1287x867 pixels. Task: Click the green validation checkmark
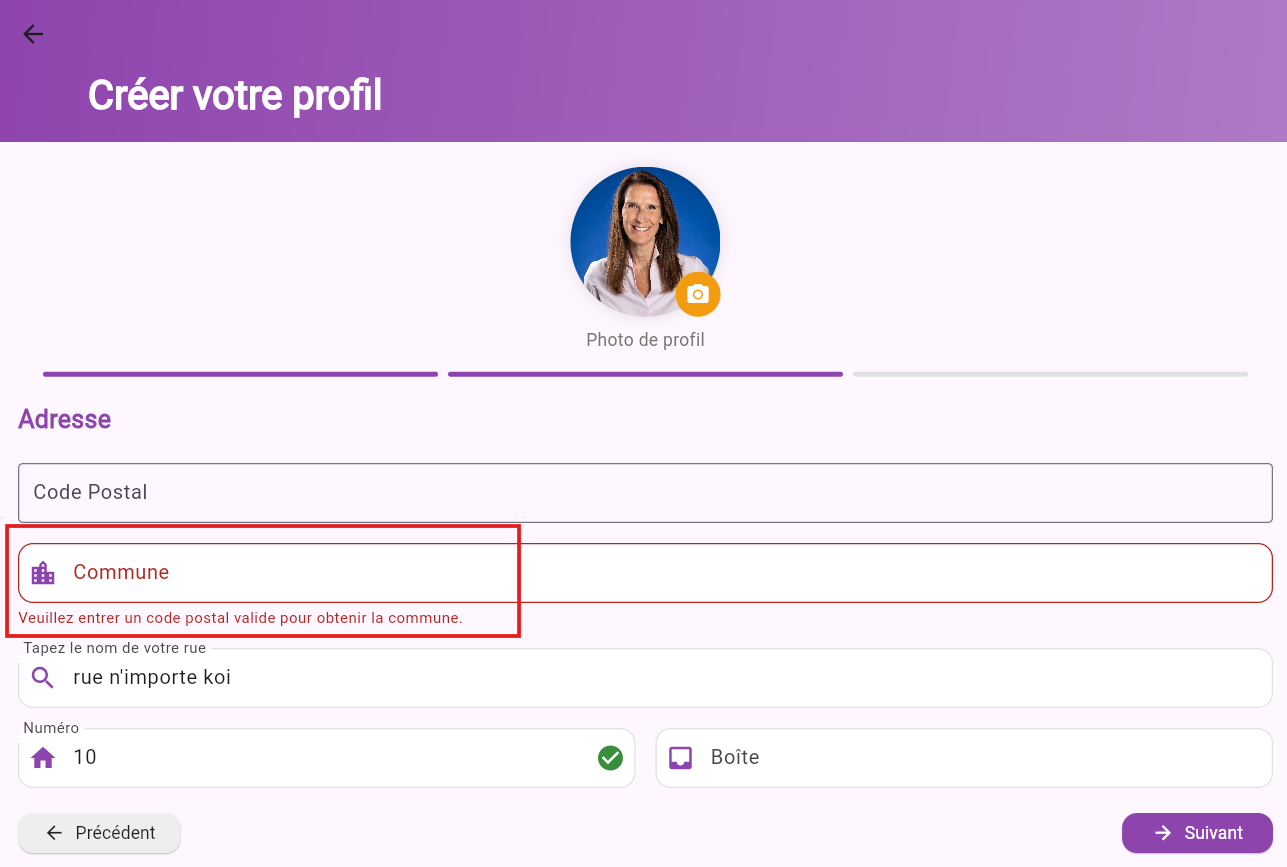610,758
